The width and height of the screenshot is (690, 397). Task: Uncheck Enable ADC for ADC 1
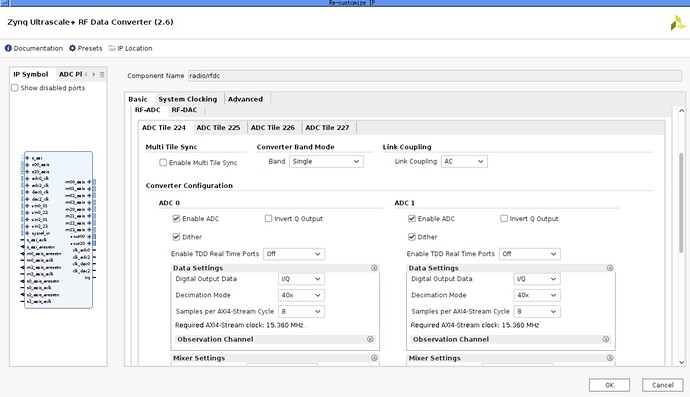[x=411, y=218]
